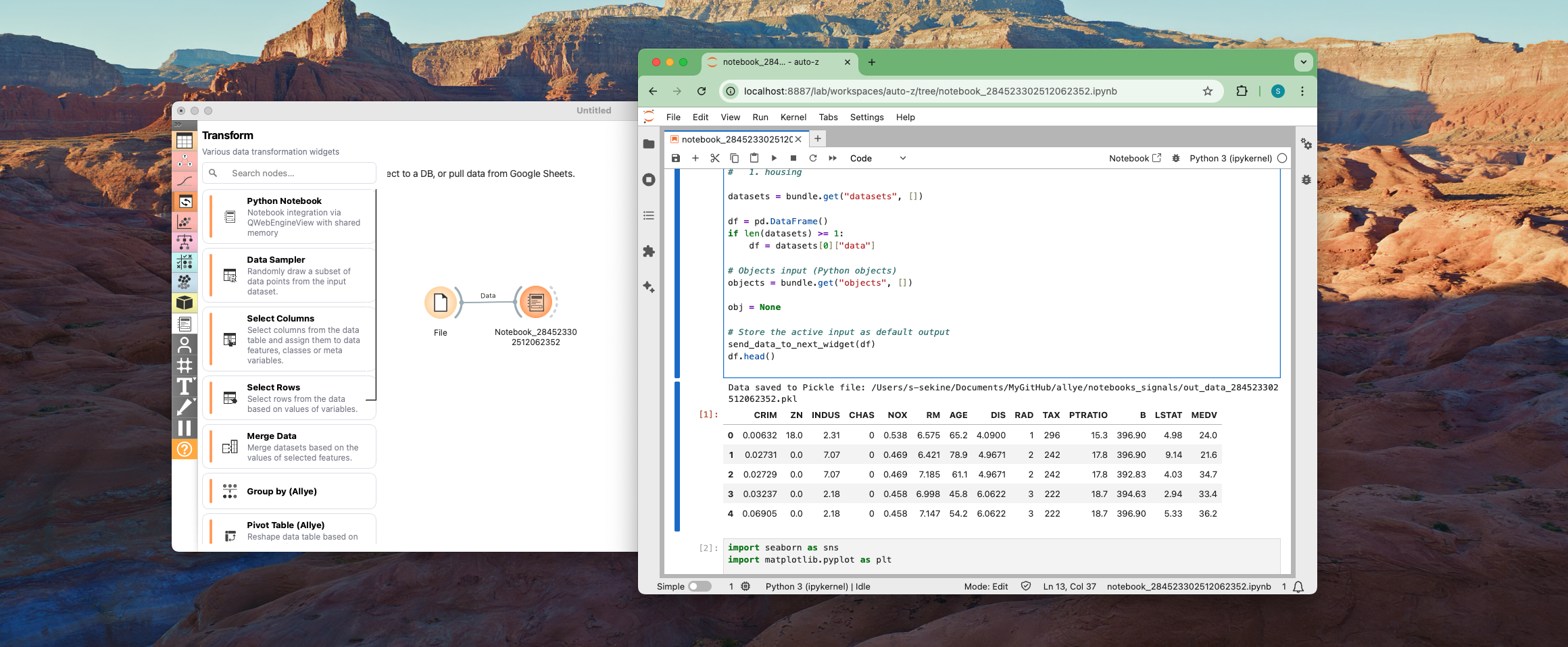The width and height of the screenshot is (1568, 647).
Task: Toggle the Simple interface switch
Action: 700,586
